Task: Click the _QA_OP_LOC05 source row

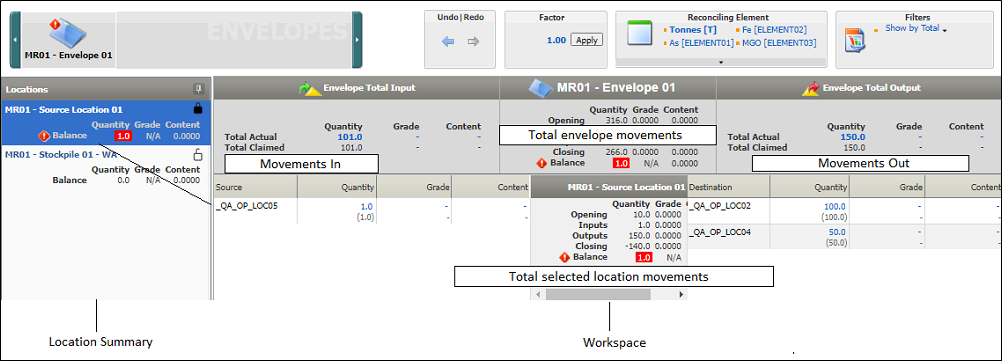Action: pyautogui.click(x=371, y=211)
